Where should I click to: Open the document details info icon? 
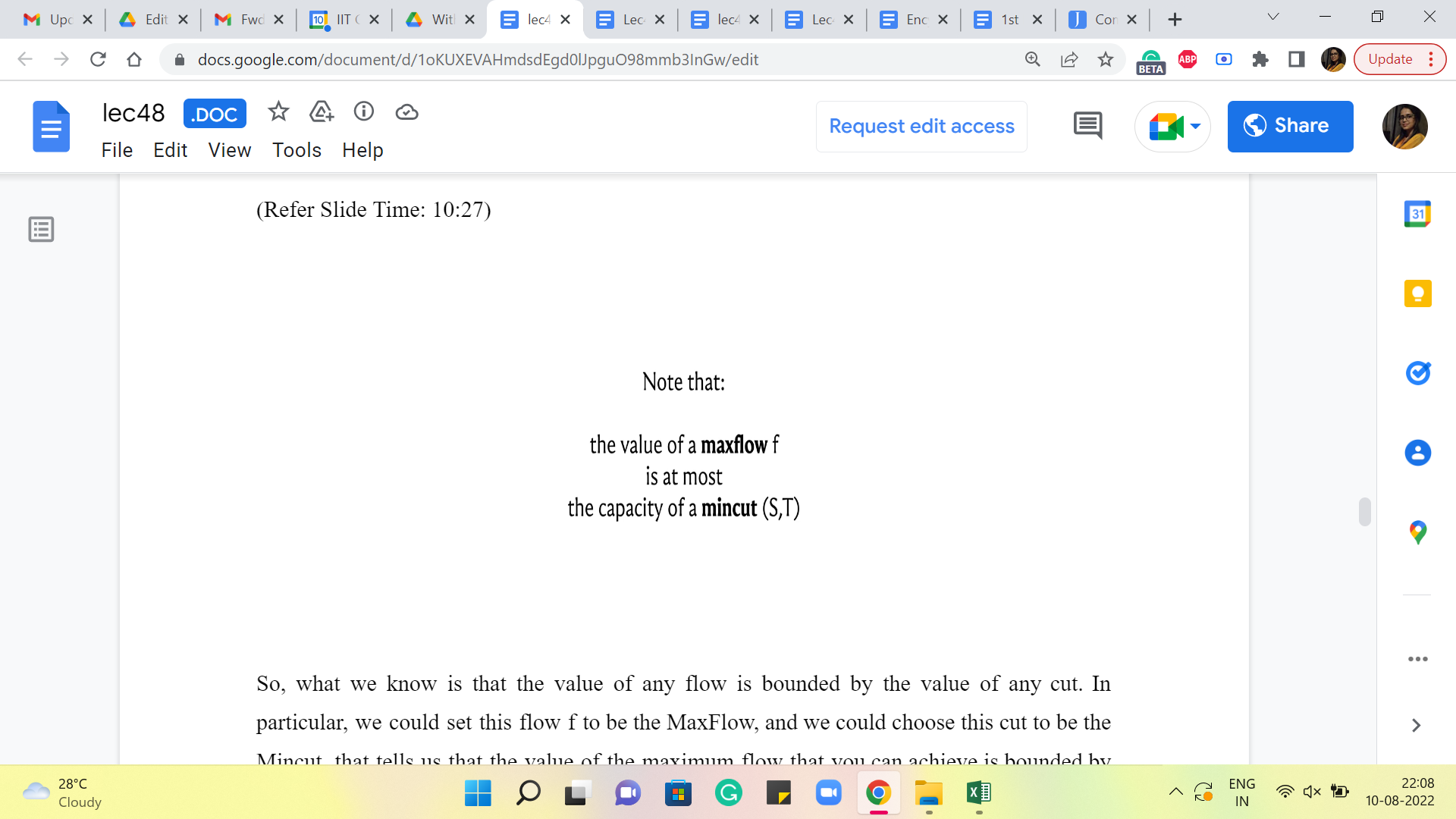[x=364, y=112]
